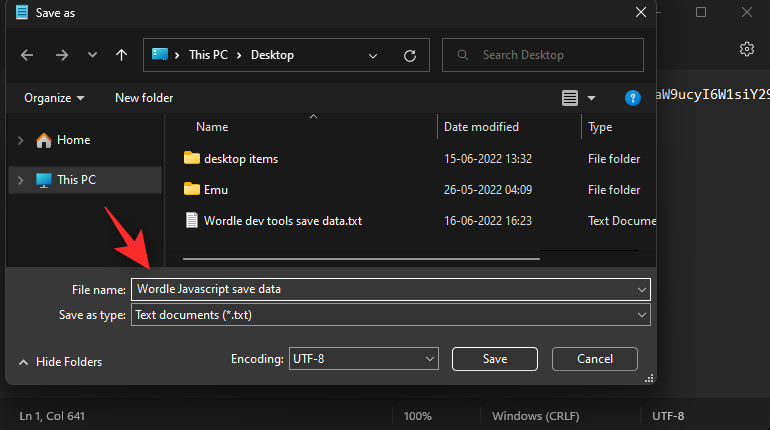This screenshot has width=770, height=430.
Task: Refresh the Desktop folder view
Action: [x=409, y=56]
